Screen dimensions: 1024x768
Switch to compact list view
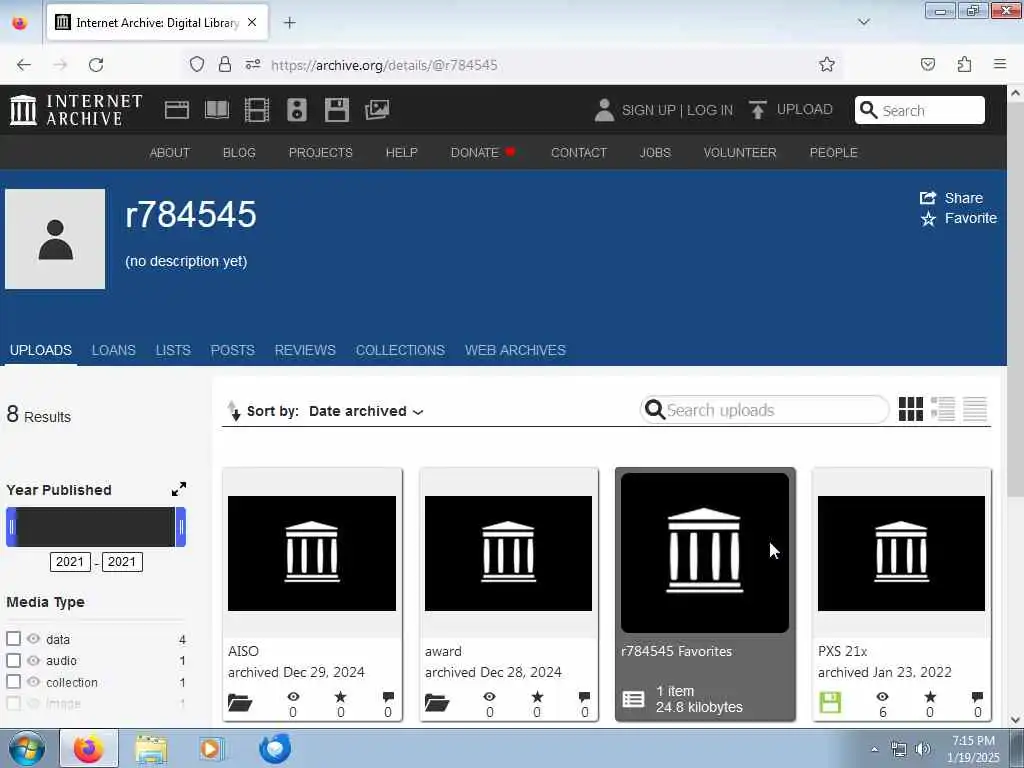[975, 409]
